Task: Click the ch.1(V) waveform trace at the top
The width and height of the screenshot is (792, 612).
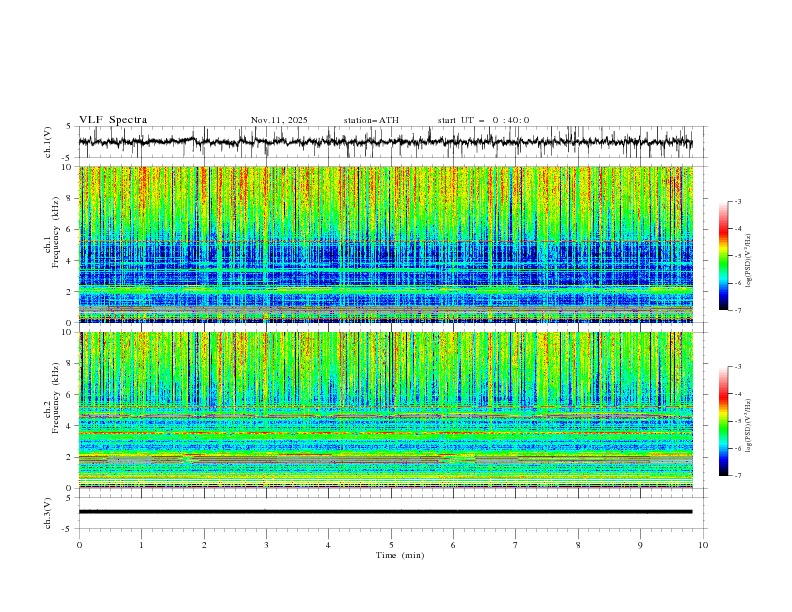Action: tap(385, 142)
